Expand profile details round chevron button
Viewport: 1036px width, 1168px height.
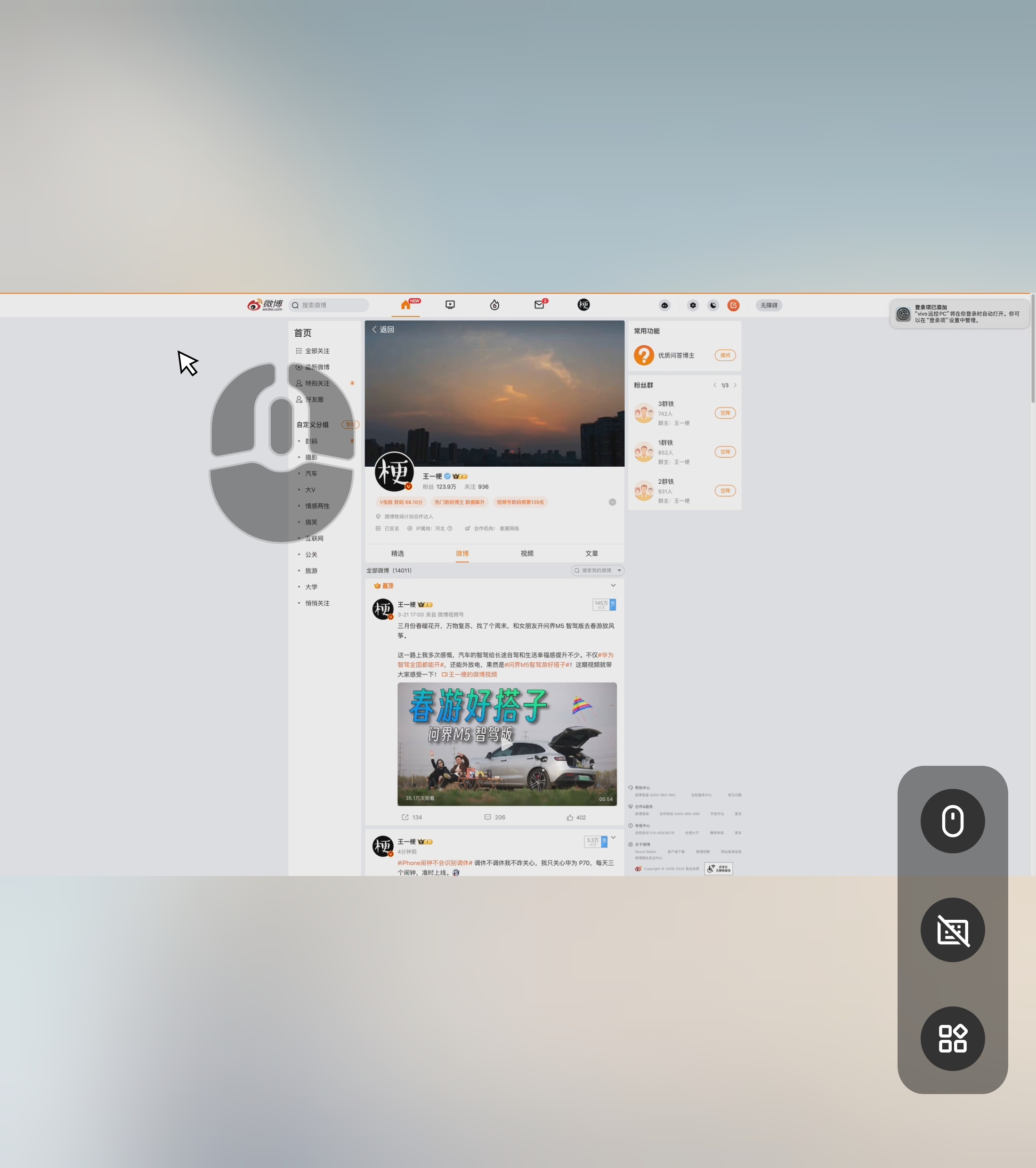pos(612,502)
